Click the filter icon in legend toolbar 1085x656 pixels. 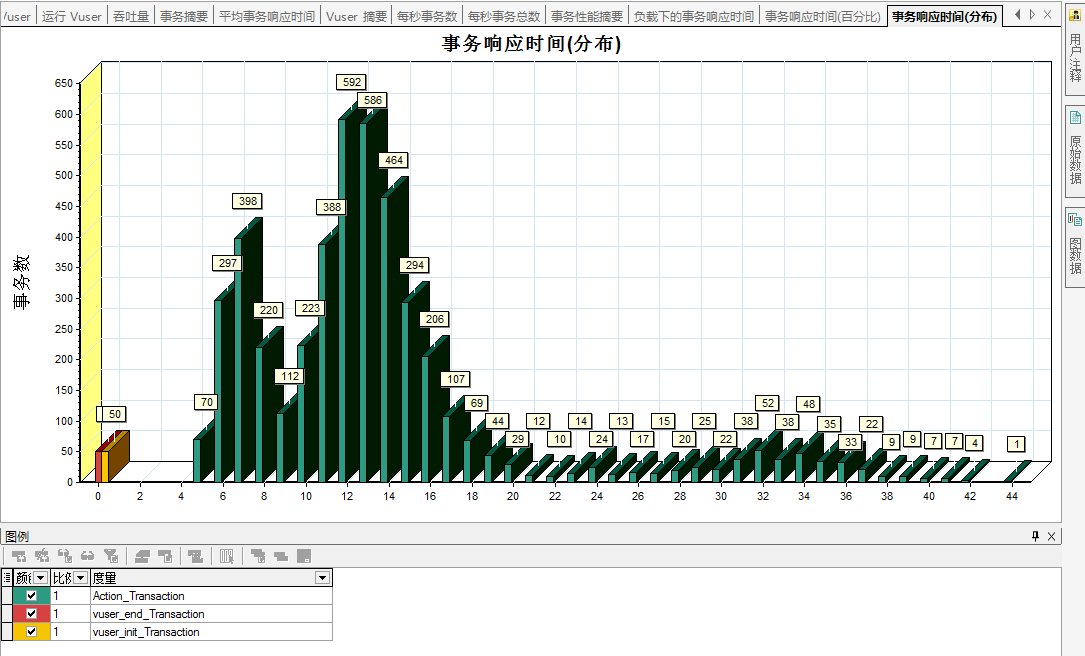tap(112, 555)
